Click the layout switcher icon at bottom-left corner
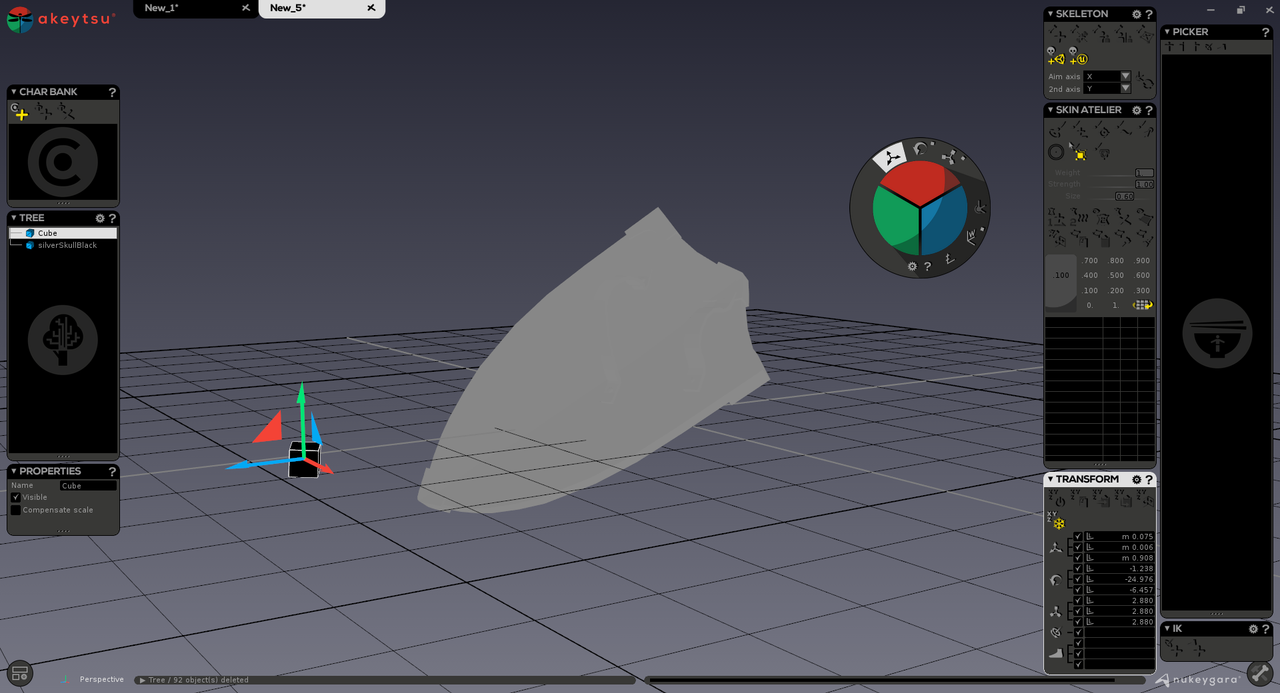This screenshot has width=1280, height=693. point(20,674)
